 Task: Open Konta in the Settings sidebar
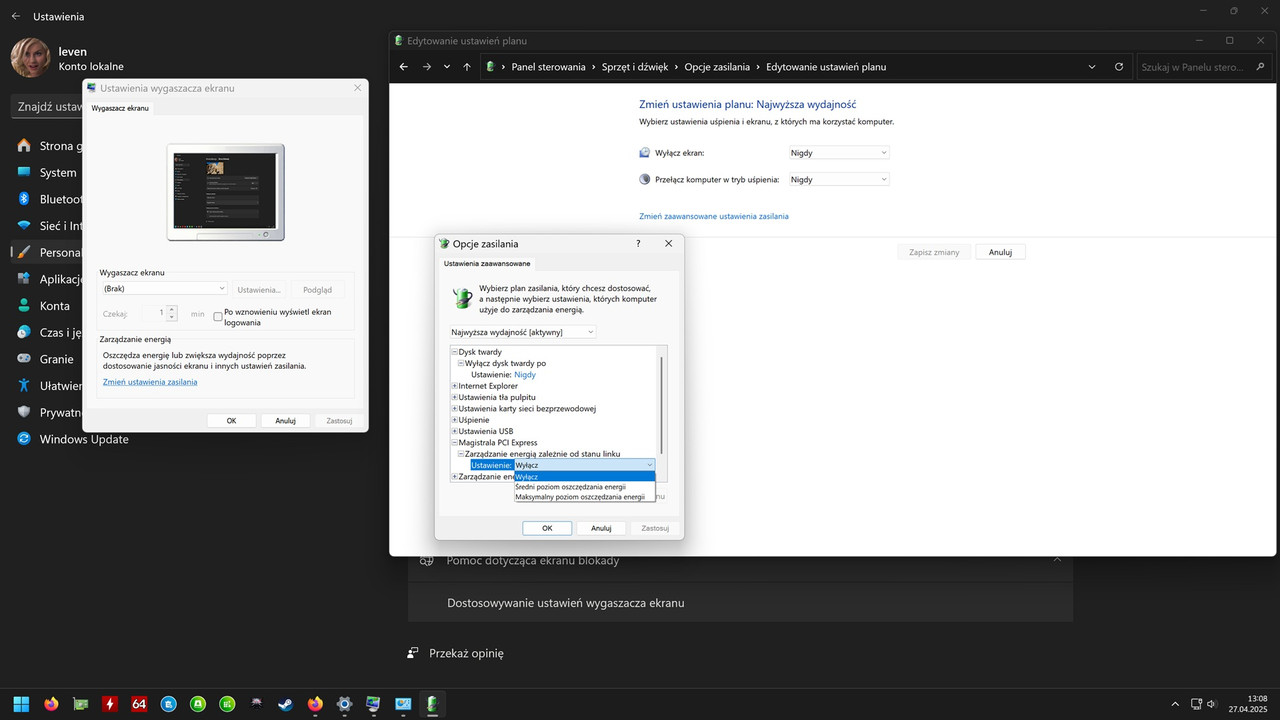(55, 306)
